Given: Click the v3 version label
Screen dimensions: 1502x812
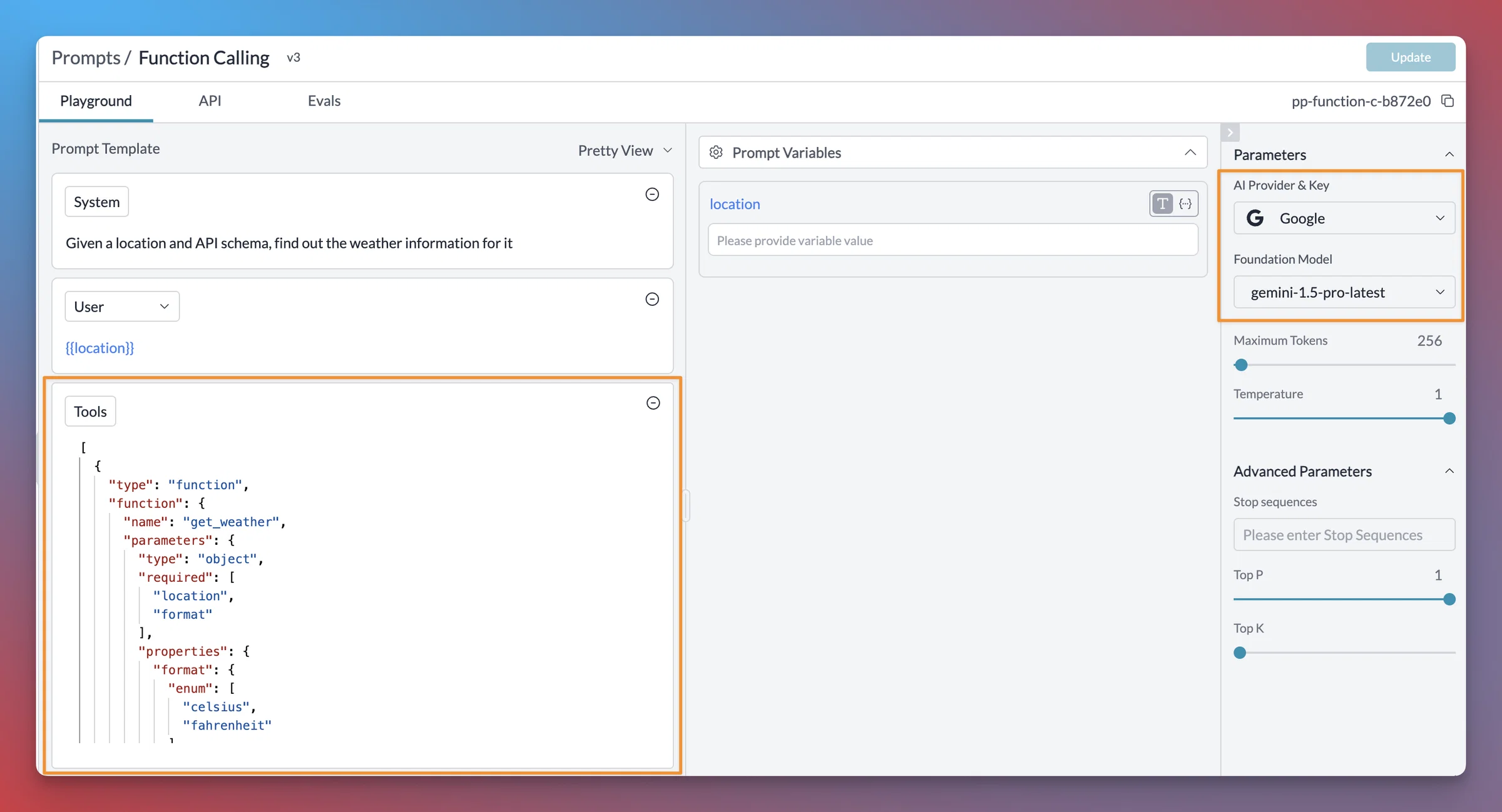Looking at the screenshot, I should 294,58.
